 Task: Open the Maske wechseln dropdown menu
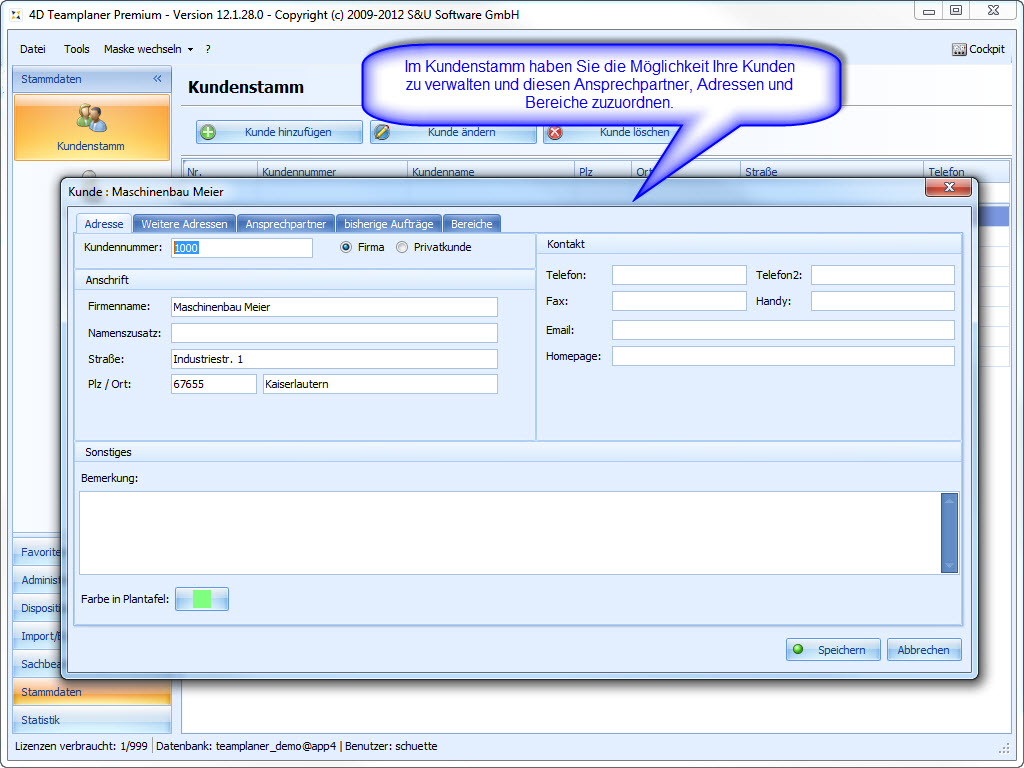click(x=148, y=49)
